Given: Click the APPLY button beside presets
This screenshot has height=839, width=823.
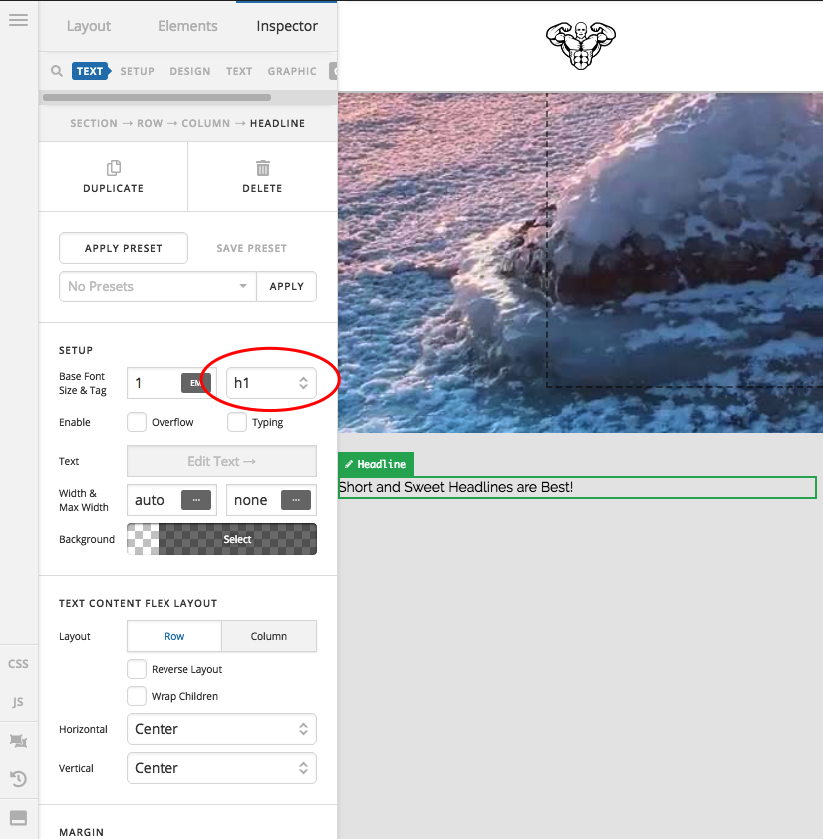Looking at the screenshot, I should point(287,287).
